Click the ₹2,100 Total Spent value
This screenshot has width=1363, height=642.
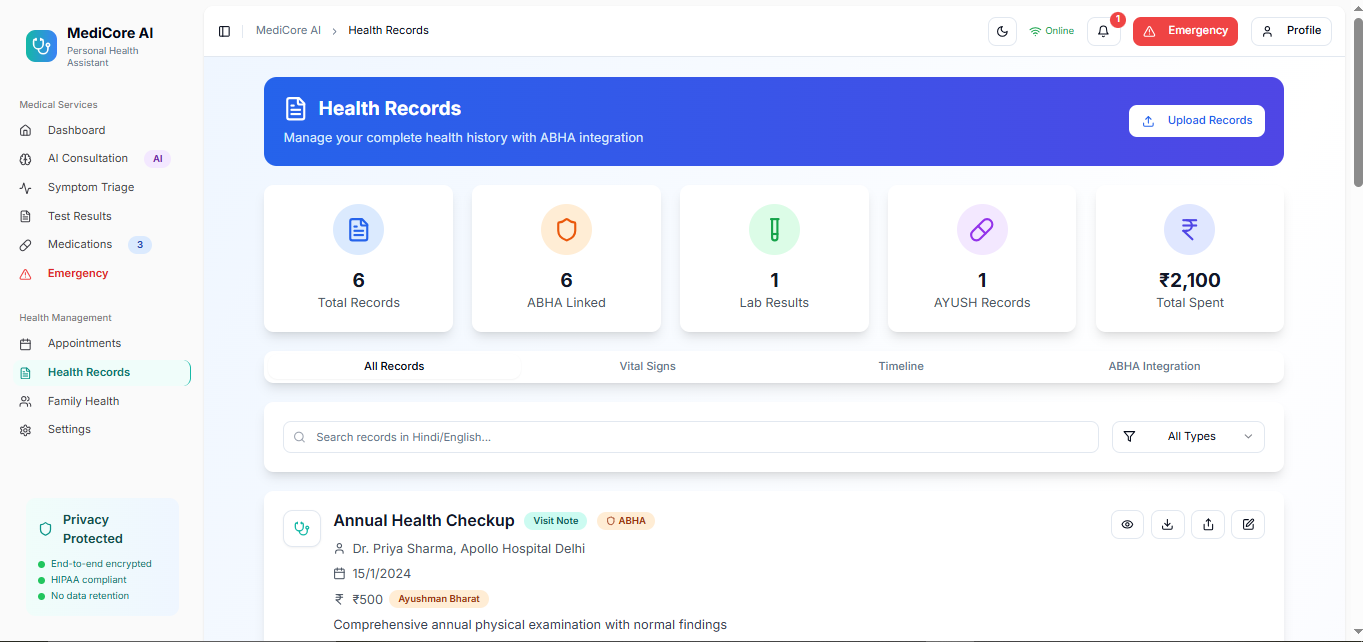click(1190, 281)
